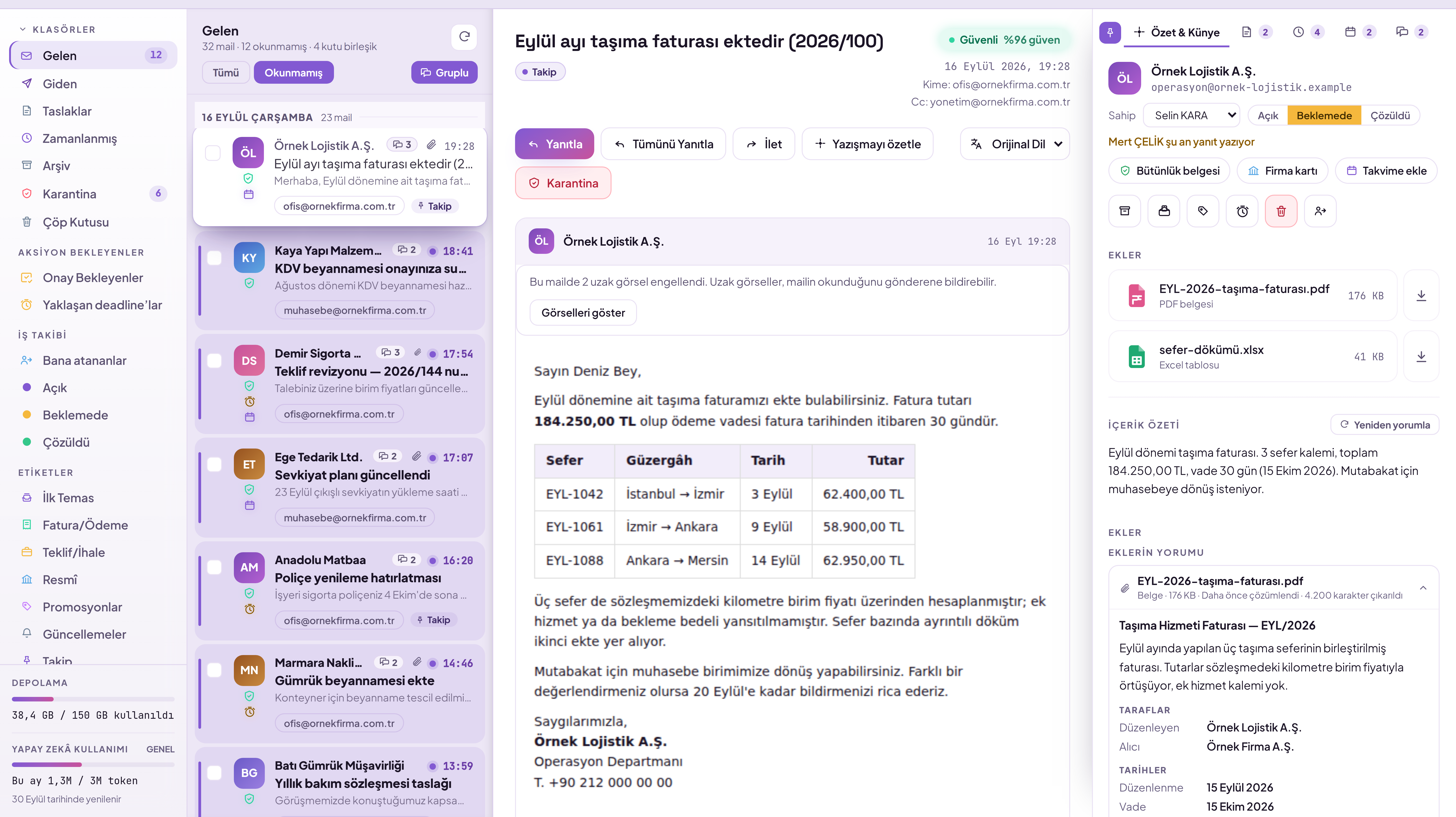
Task: Click the red delete trash icon
Action: pos(1281,211)
